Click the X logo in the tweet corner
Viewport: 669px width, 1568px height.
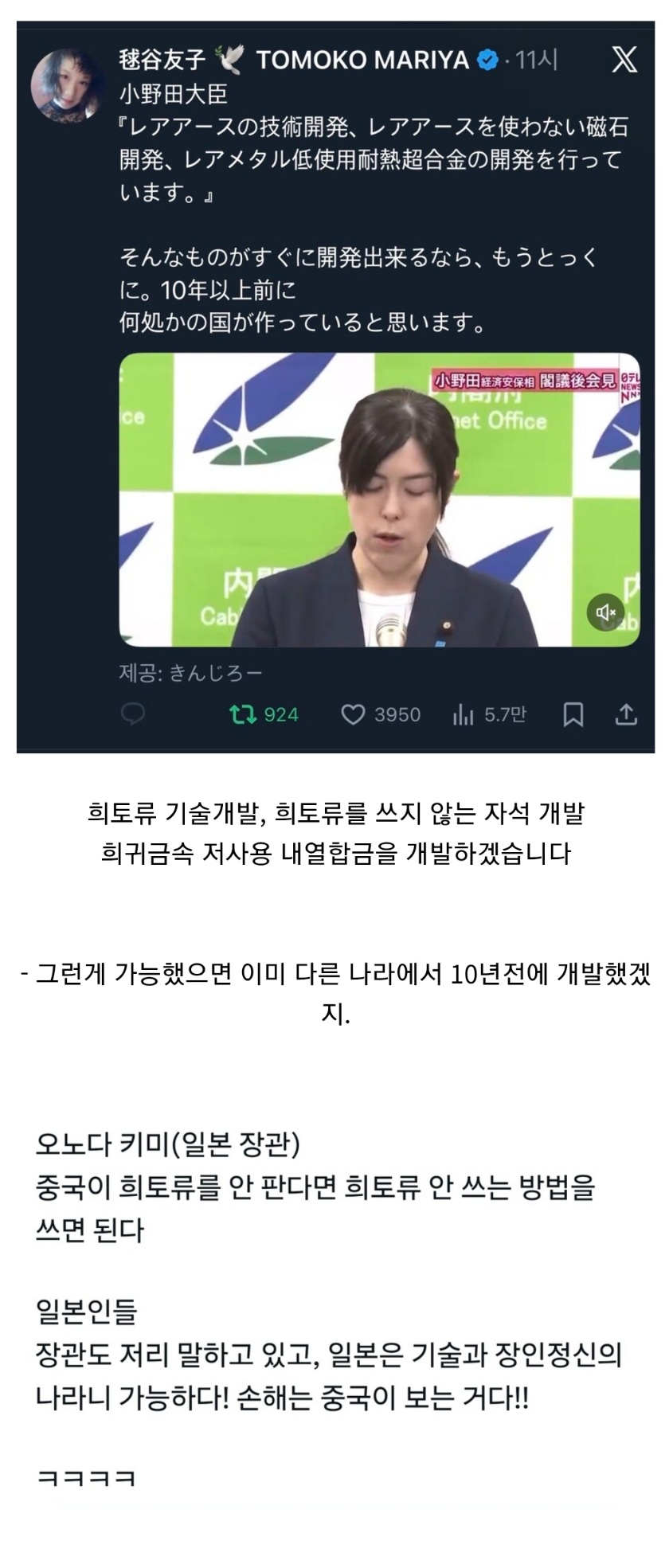624,60
